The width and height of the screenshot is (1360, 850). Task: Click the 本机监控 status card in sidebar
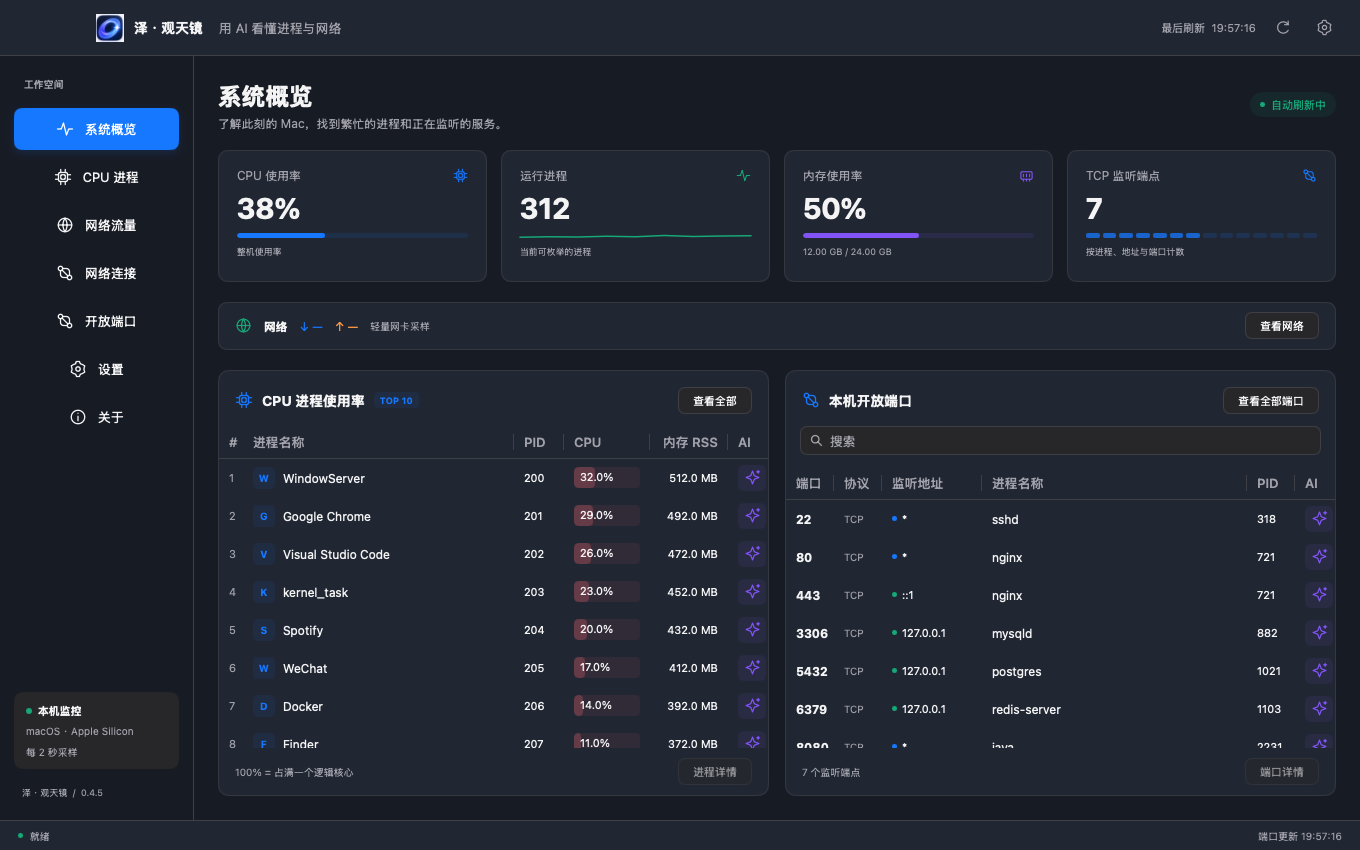96,731
